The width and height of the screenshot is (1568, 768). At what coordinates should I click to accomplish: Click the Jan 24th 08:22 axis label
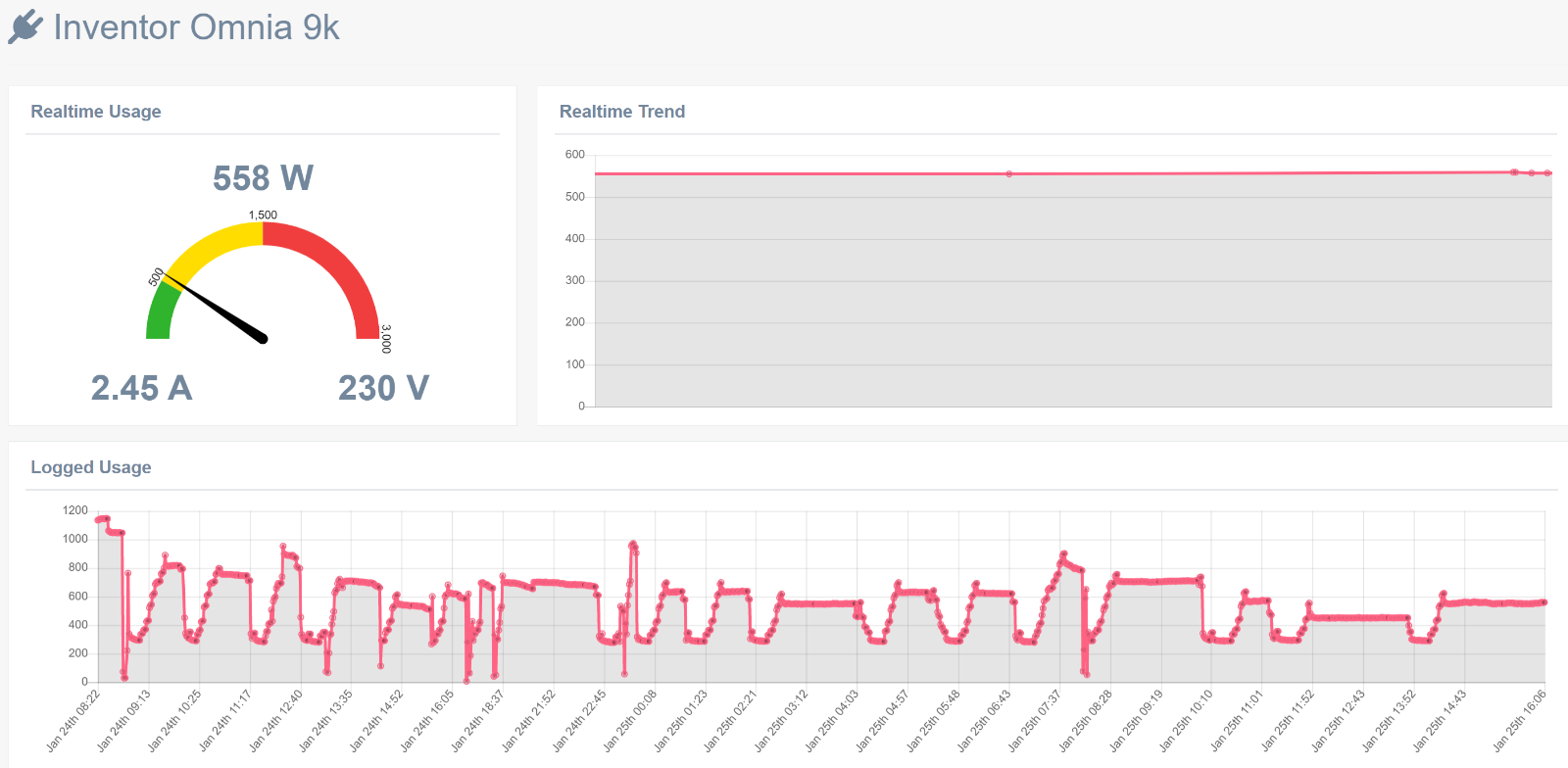(73, 720)
